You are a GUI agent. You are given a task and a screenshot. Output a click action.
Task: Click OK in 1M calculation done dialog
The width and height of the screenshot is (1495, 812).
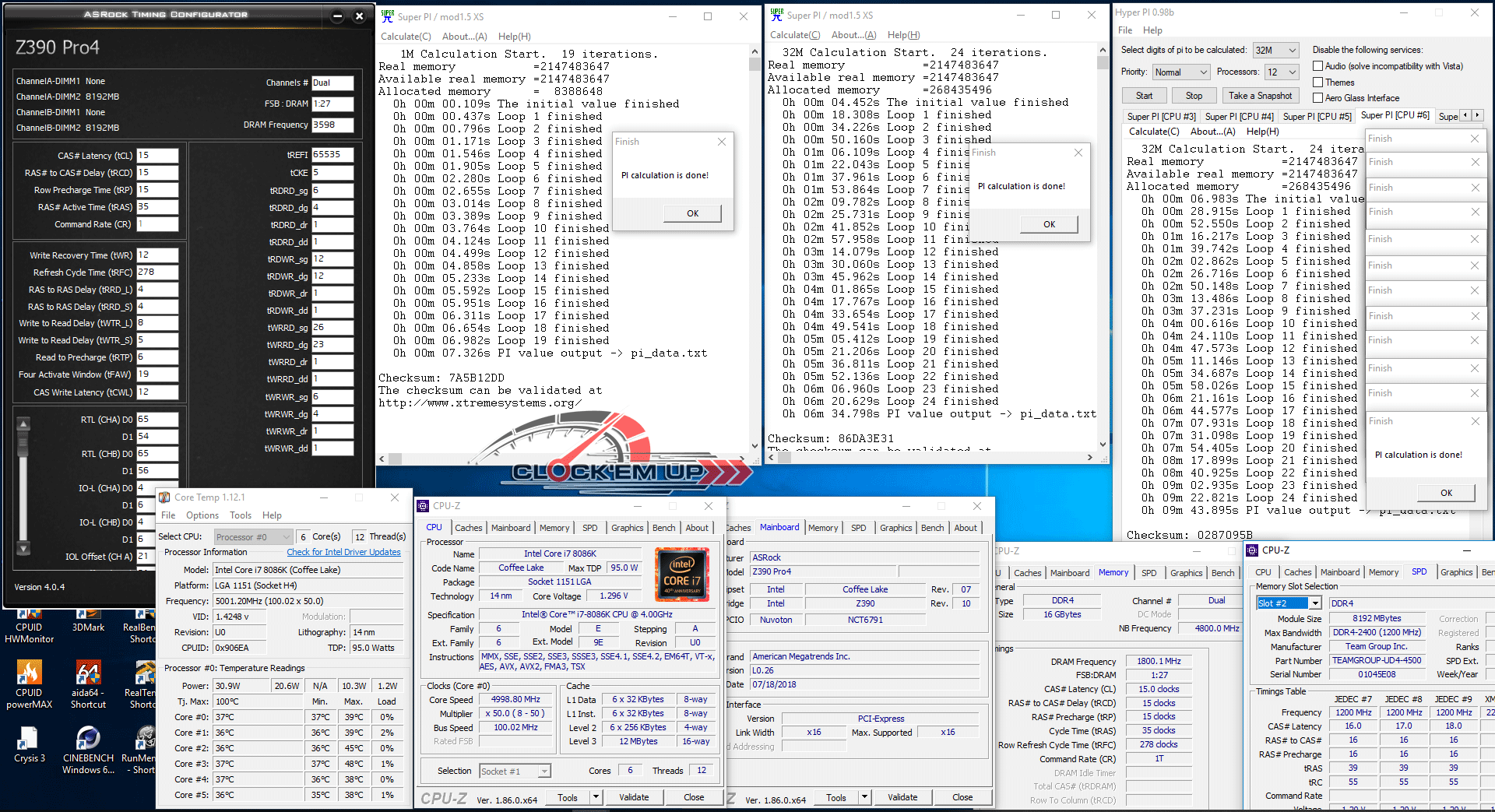coord(693,213)
